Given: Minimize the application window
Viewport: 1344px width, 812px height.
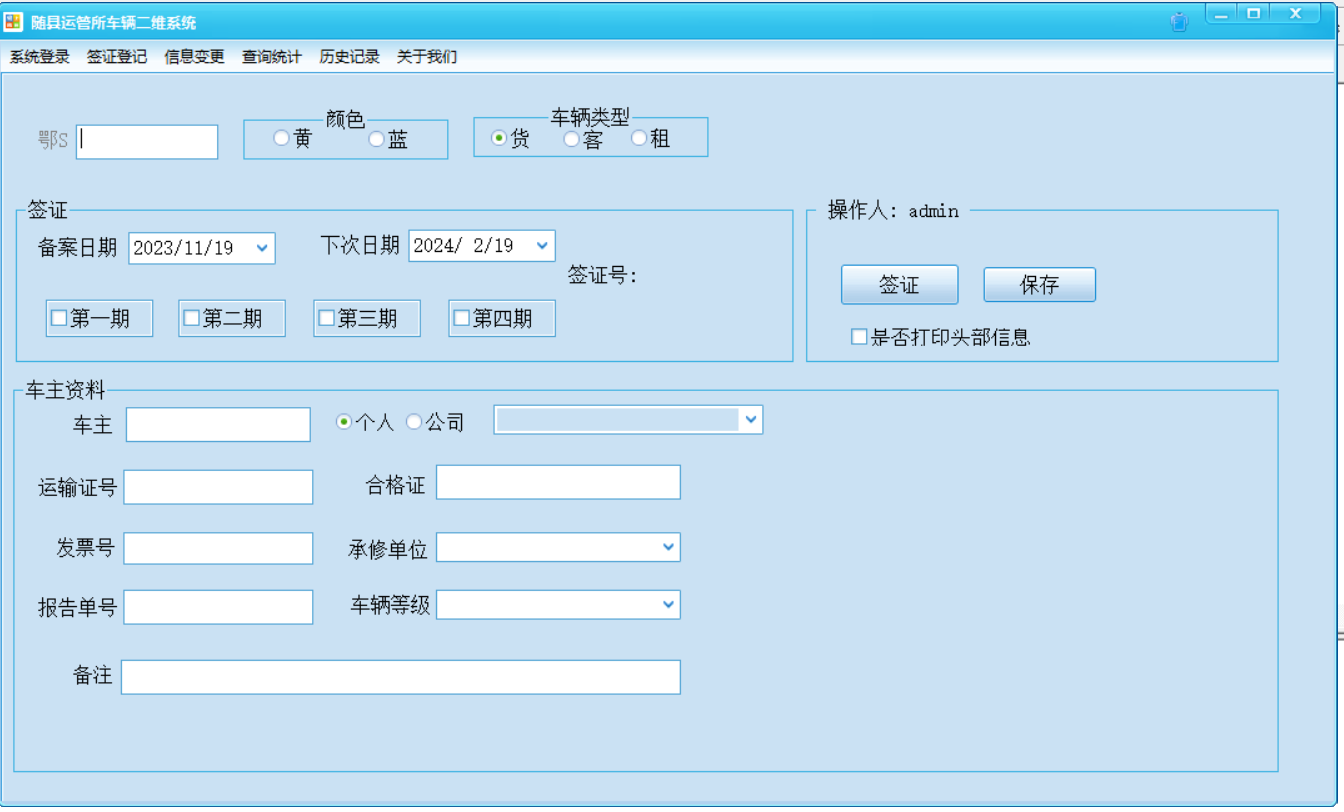Looking at the screenshot, I should pos(1221,14).
